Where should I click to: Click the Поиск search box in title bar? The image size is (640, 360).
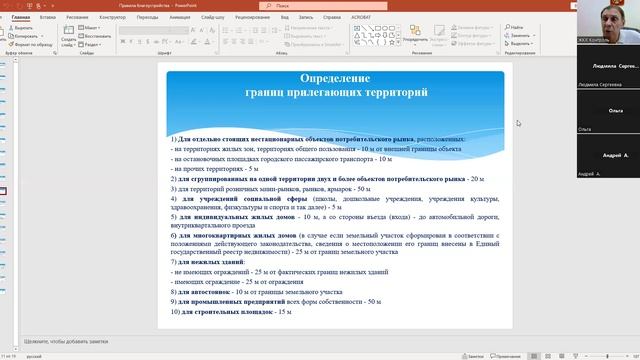[x=323, y=6]
